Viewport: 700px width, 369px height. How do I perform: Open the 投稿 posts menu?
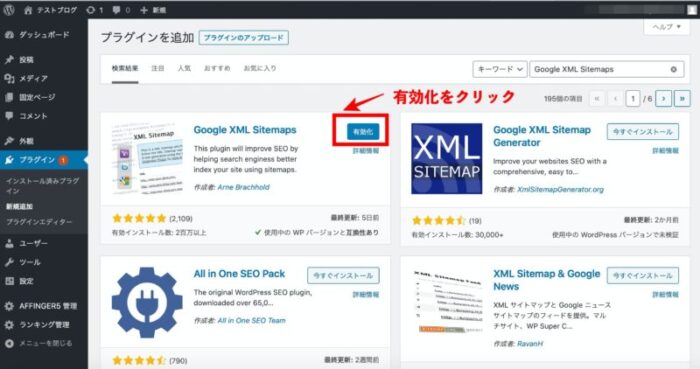click(x=44, y=59)
